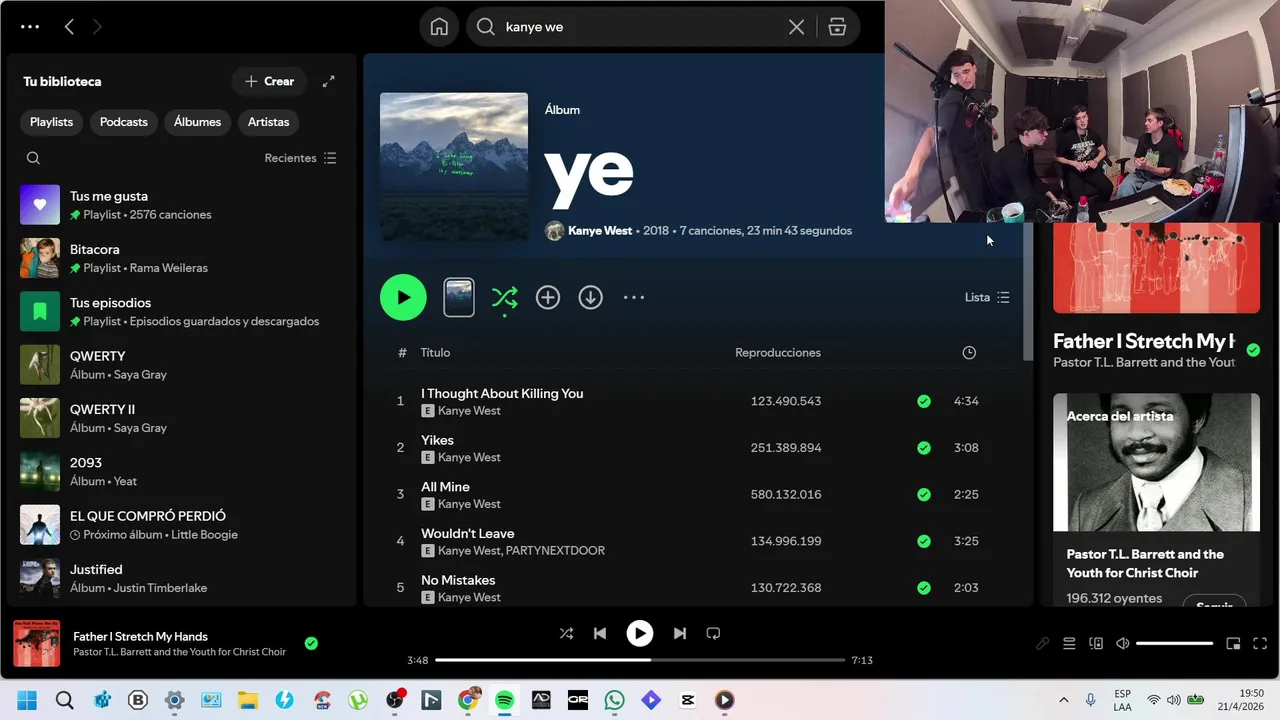The image size is (1280, 720).
Task: Open WhatsApp from the taskbar
Action: click(614, 700)
